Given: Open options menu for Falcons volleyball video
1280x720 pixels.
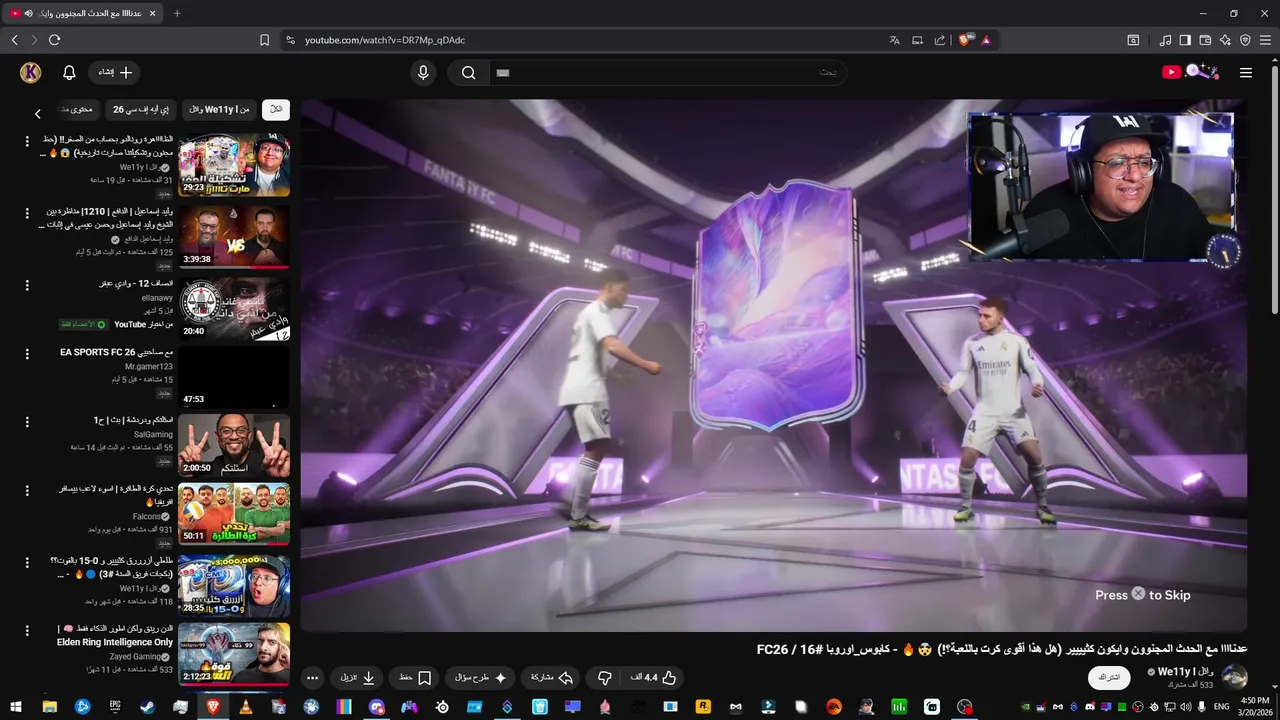Looking at the screenshot, I should coord(27,491).
